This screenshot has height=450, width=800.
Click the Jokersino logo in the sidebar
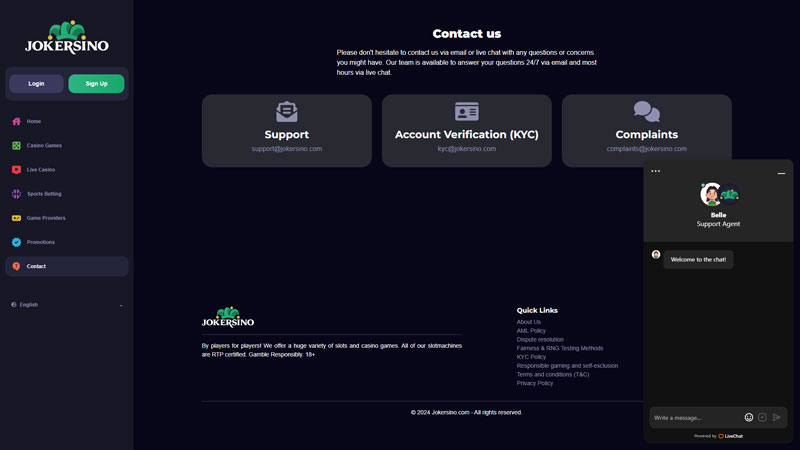[67, 37]
